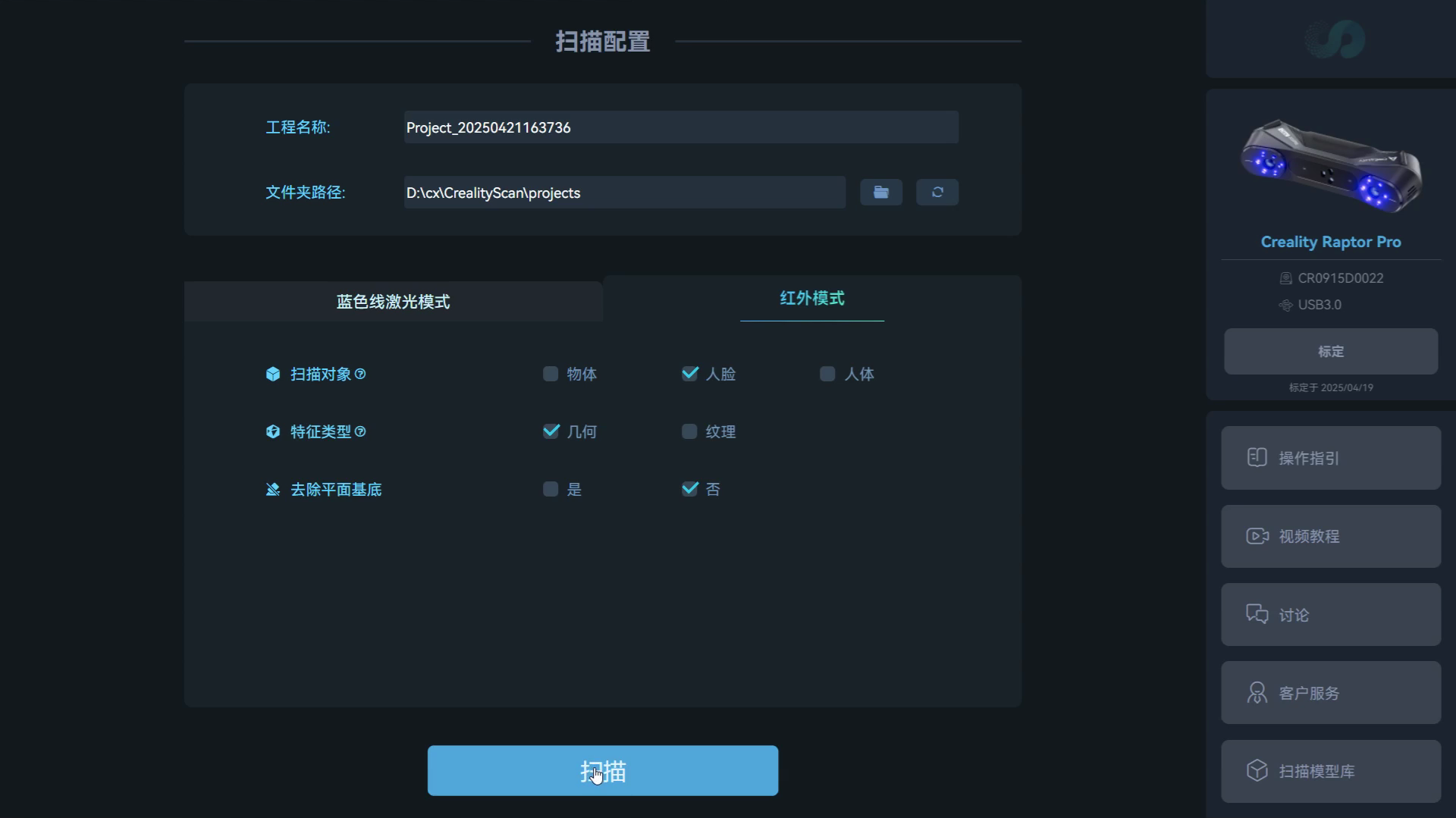The height and width of the screenshot is (818, 1456).
Task: Open 扫描模型库 scan model library
Action: pyautogui.click(x=1331, y=771)
